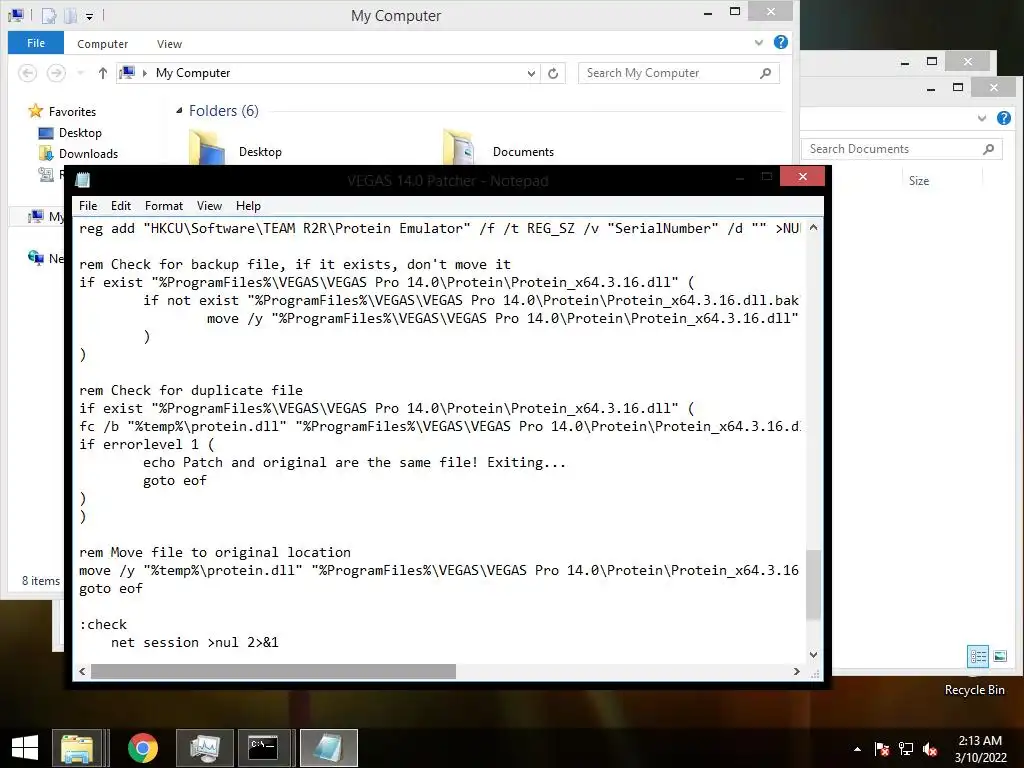Image resolution: width=1024 pixels, height=768 pixels.
Task: Switch to Command Prompt on the taskbar
Action: click(x=264, y=748)
